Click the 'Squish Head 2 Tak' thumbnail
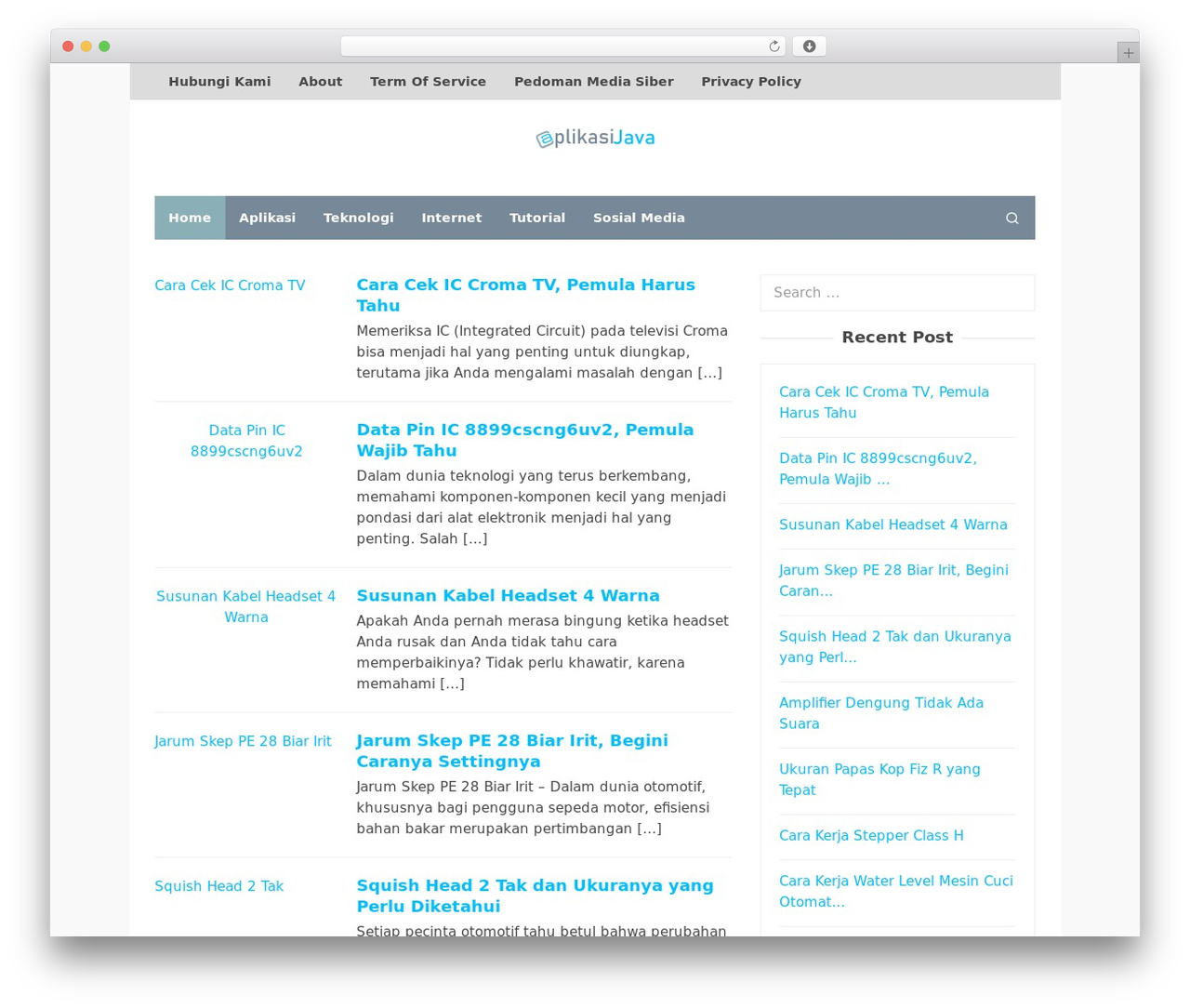 tap(218, 886)
